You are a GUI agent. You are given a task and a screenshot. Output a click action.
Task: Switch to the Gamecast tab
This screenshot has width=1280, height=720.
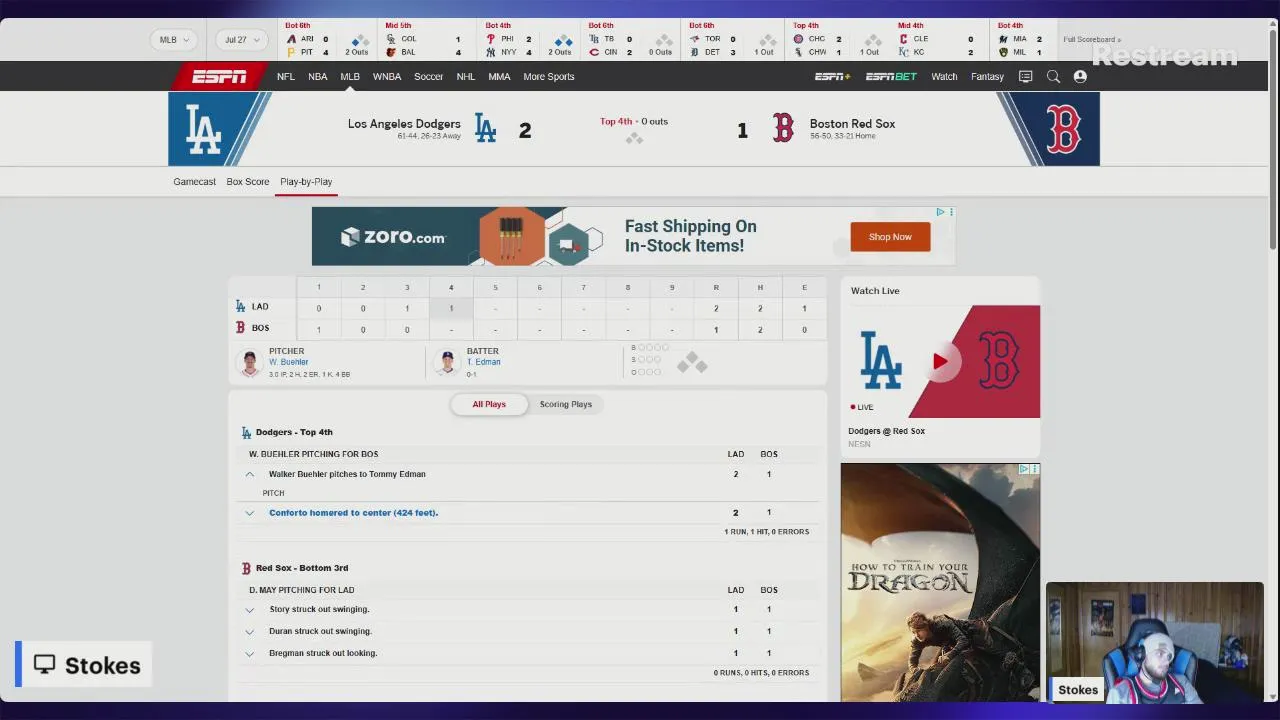point(194,182)
